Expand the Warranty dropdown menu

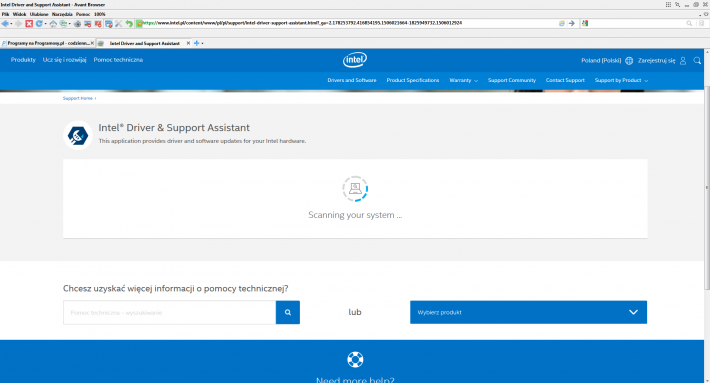coord(463,81)
